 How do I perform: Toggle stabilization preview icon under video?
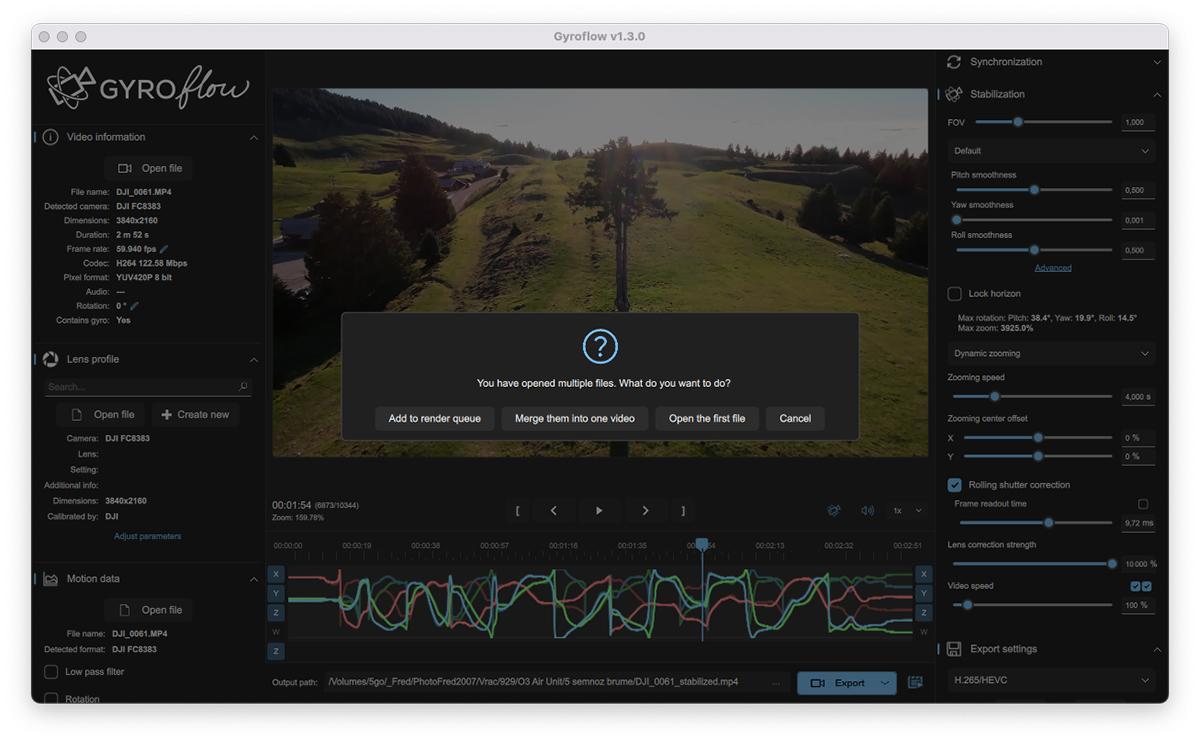[834, 510]
